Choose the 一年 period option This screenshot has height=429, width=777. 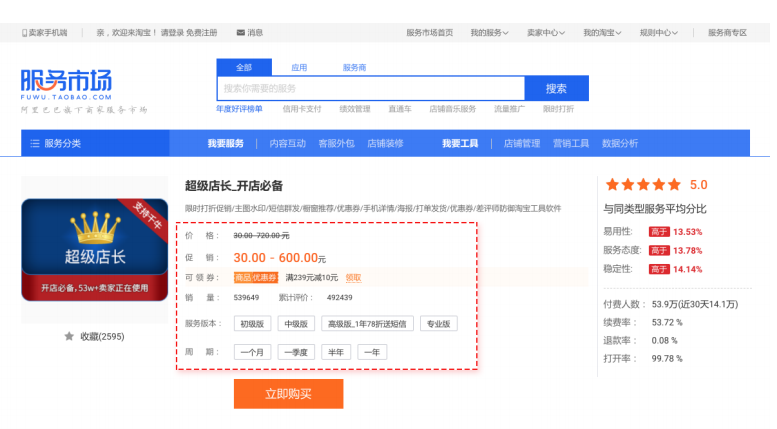pyautogui.click(x=372, y=352)
